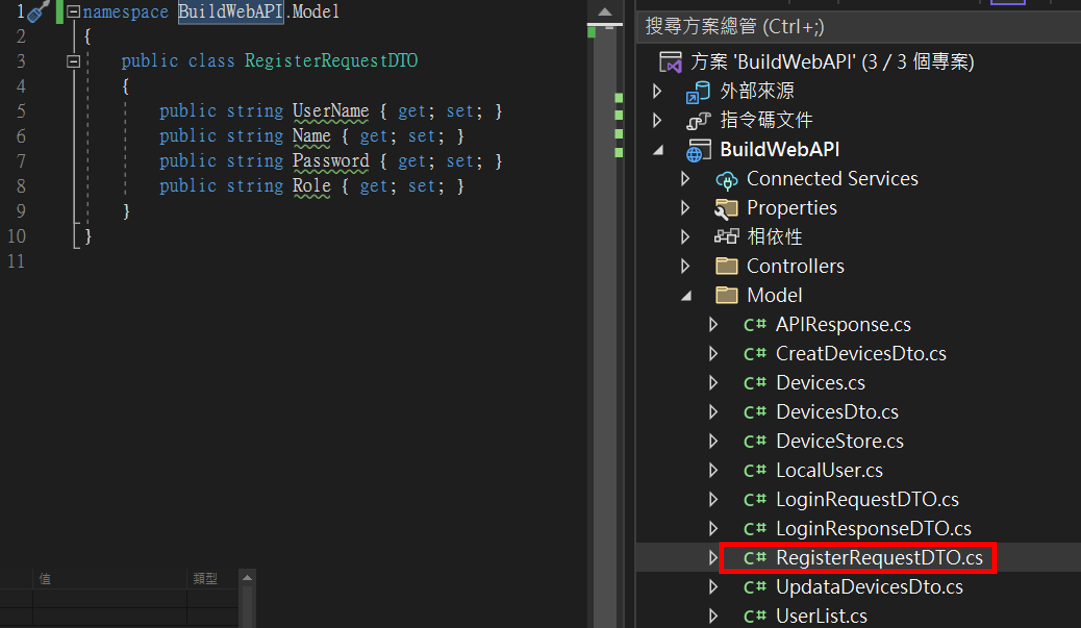
Task: Click the 外部來源 external sources icon
Action: click(698, 92)
